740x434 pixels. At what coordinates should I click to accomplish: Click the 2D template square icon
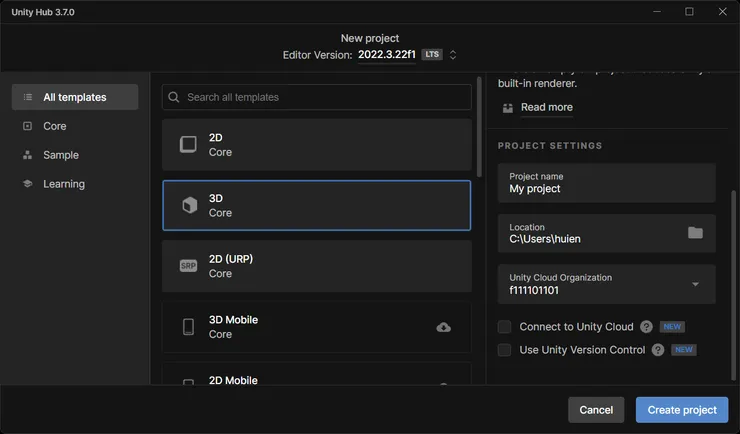[x=188, y=144]
